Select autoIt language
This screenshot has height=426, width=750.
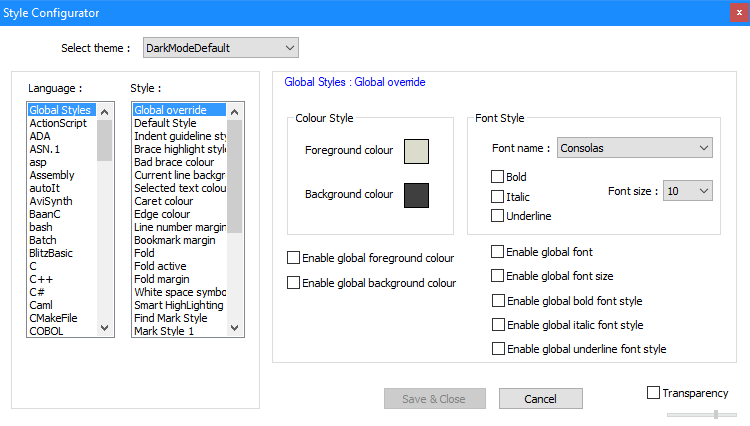62,188
